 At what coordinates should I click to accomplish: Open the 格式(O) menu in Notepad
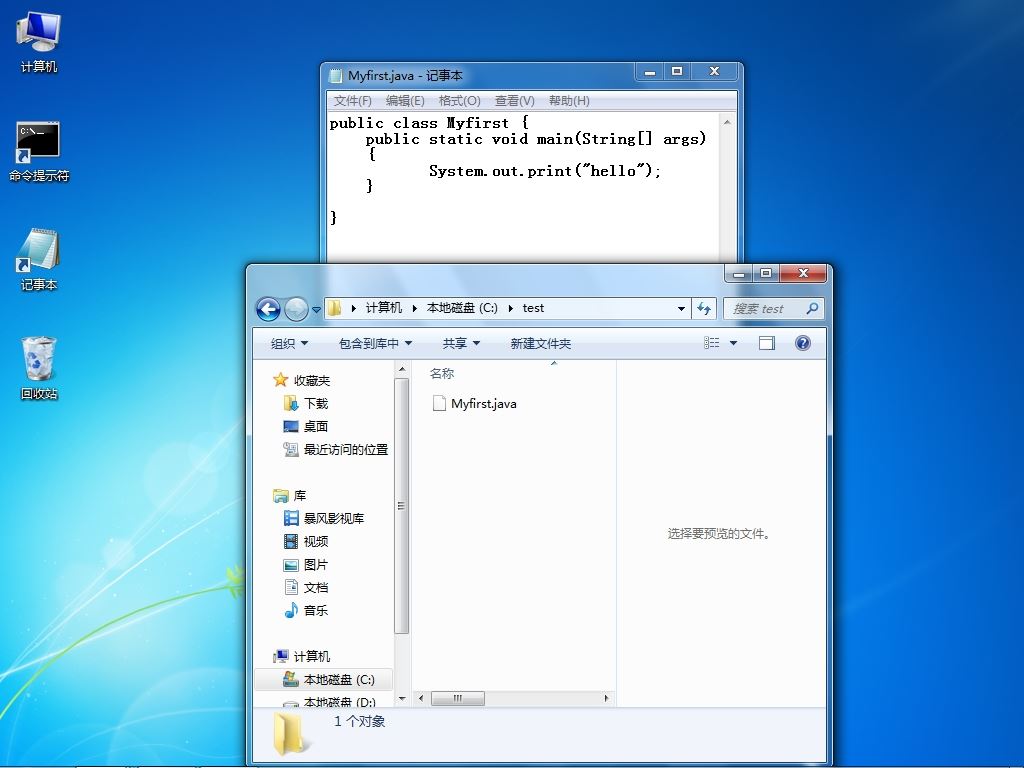click(x=459, y=101)
